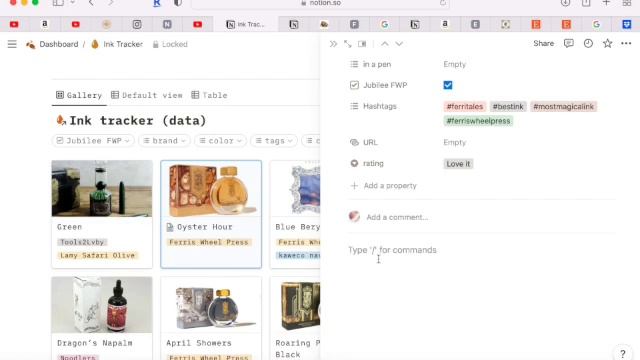Open the Notion sidebar hamburger menu

coord(12,44)
